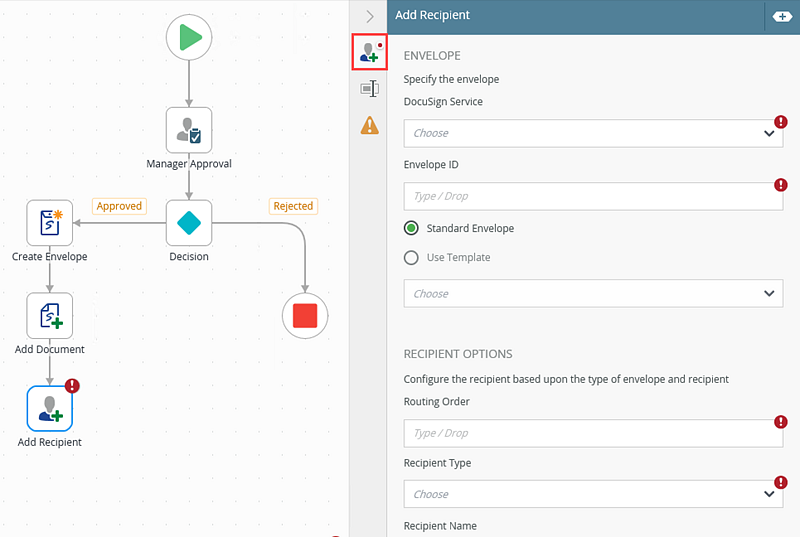800x537 pixels.
Task: Select the Manager Approval step icon
Action: tap(189, 131)
